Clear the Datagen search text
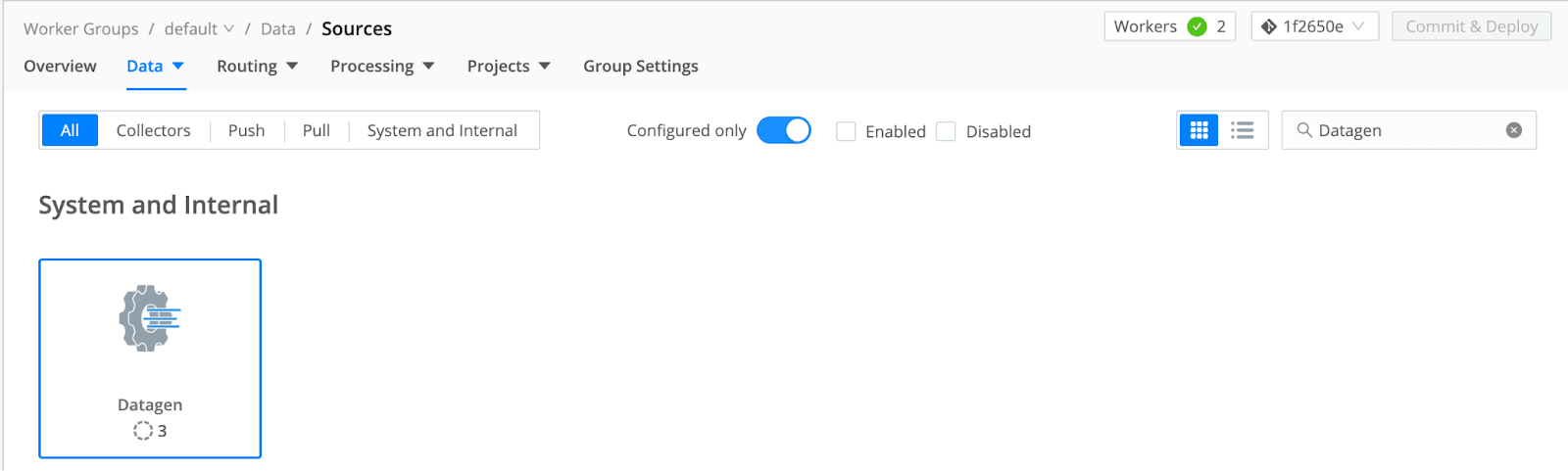Viewport: 1568px width, 471px height. click(x=1514, y=130)
